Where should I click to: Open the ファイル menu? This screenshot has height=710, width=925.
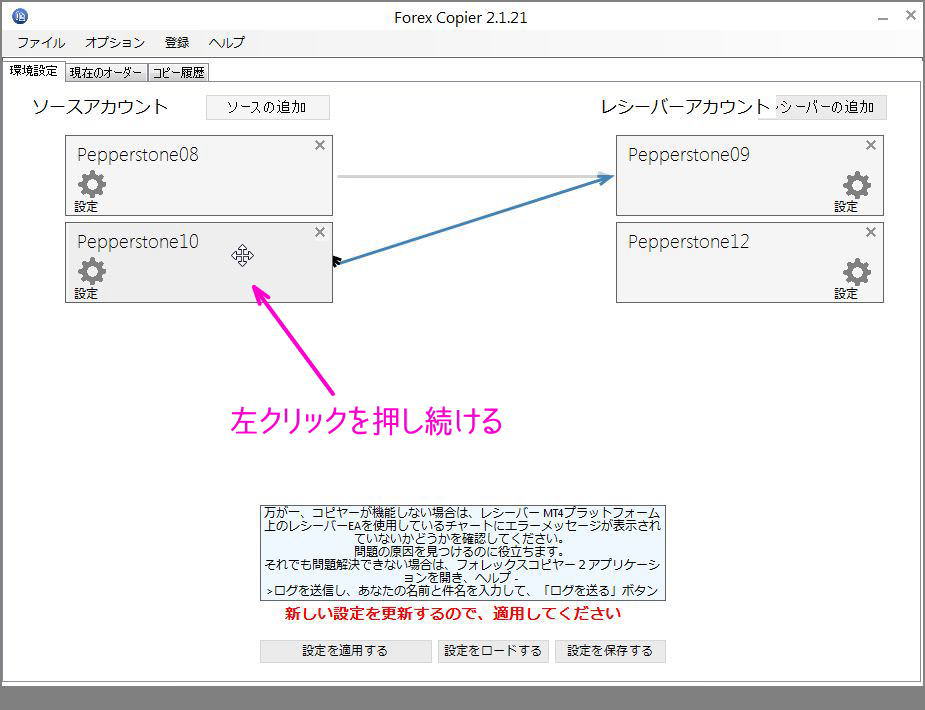39,43
